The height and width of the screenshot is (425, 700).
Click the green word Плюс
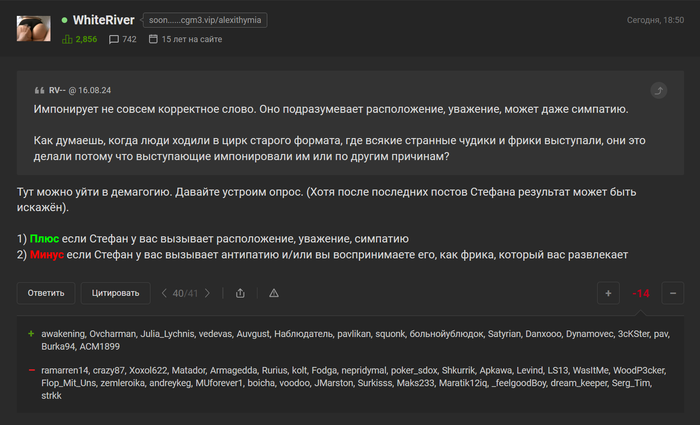(44, 239)
